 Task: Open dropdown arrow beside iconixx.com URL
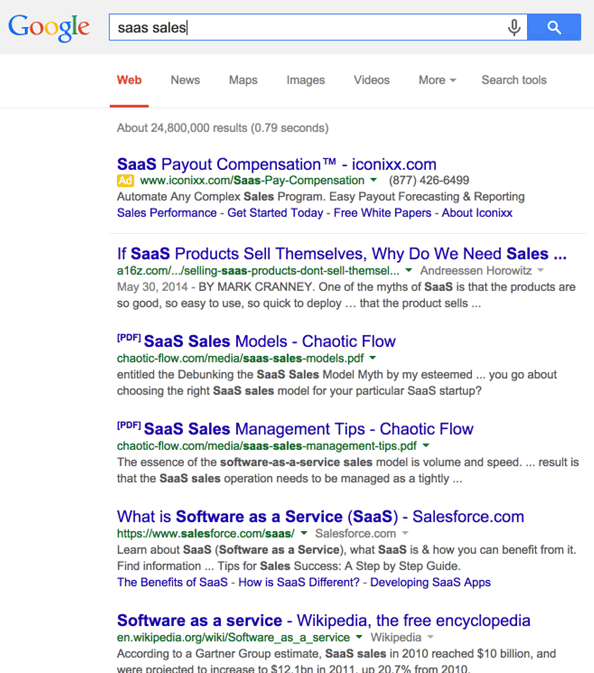click(374, 180)
